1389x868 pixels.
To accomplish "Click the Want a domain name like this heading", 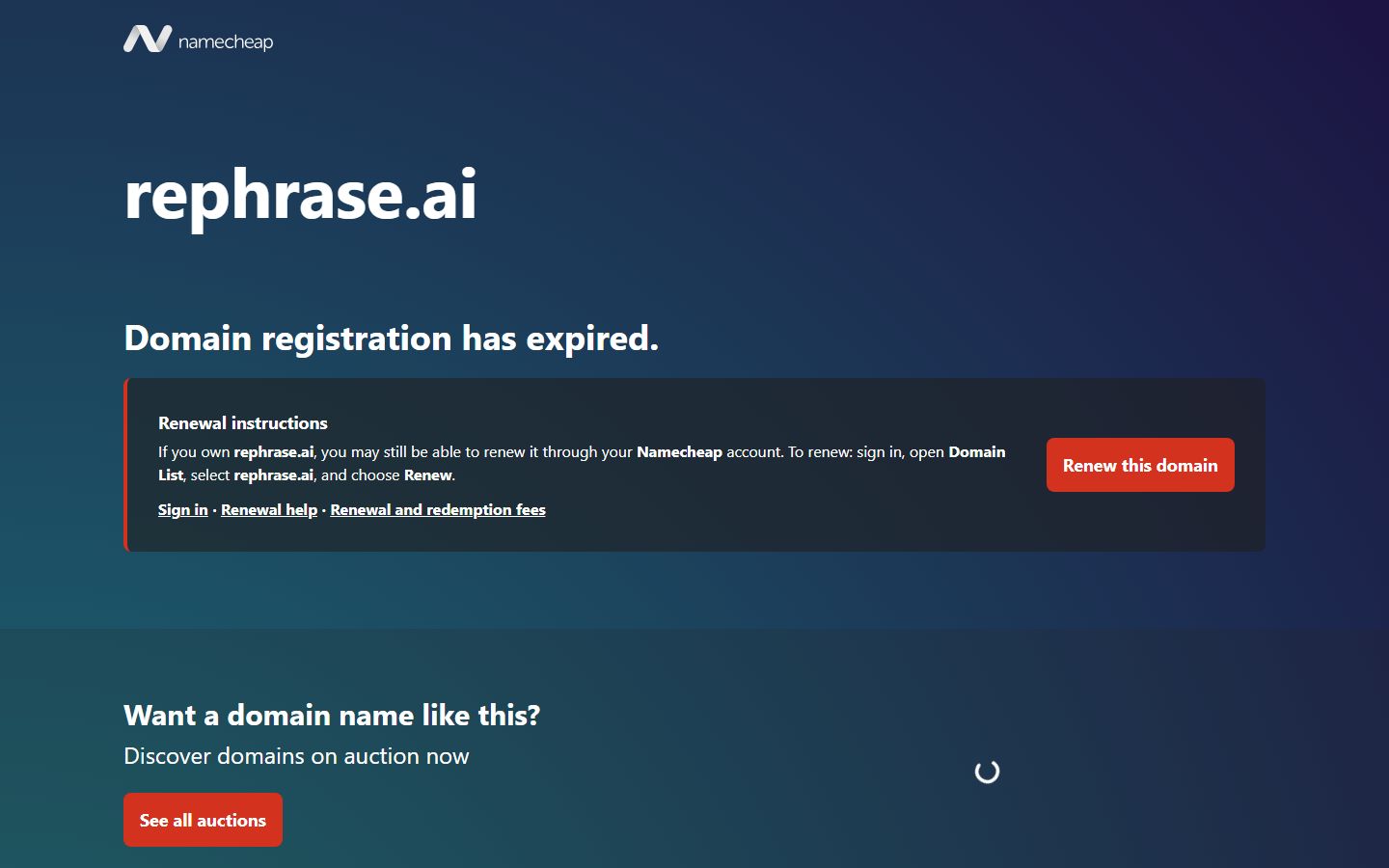I will tap(332, 715).
